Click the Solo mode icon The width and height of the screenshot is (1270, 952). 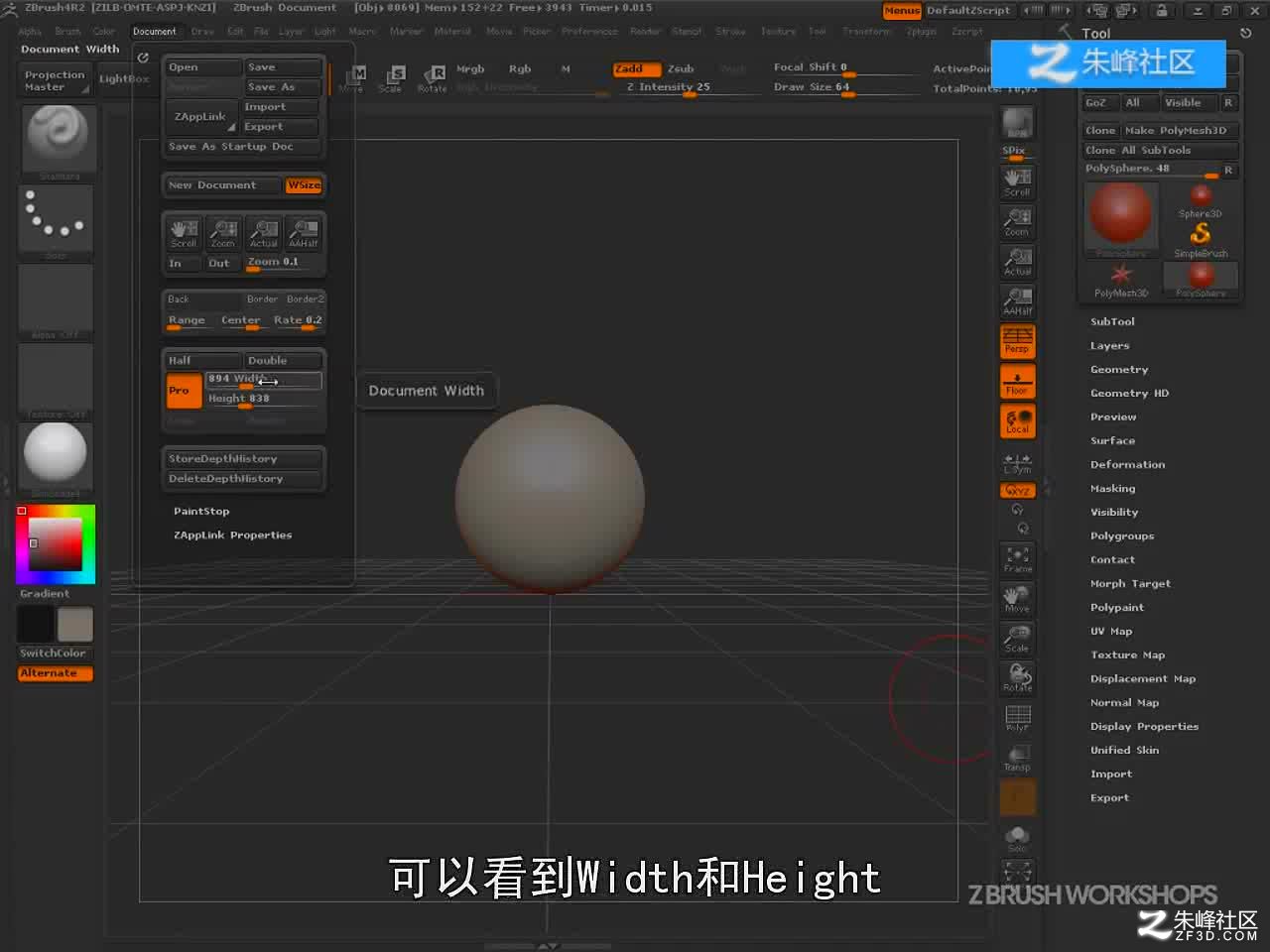click(x=1017, y=839)
